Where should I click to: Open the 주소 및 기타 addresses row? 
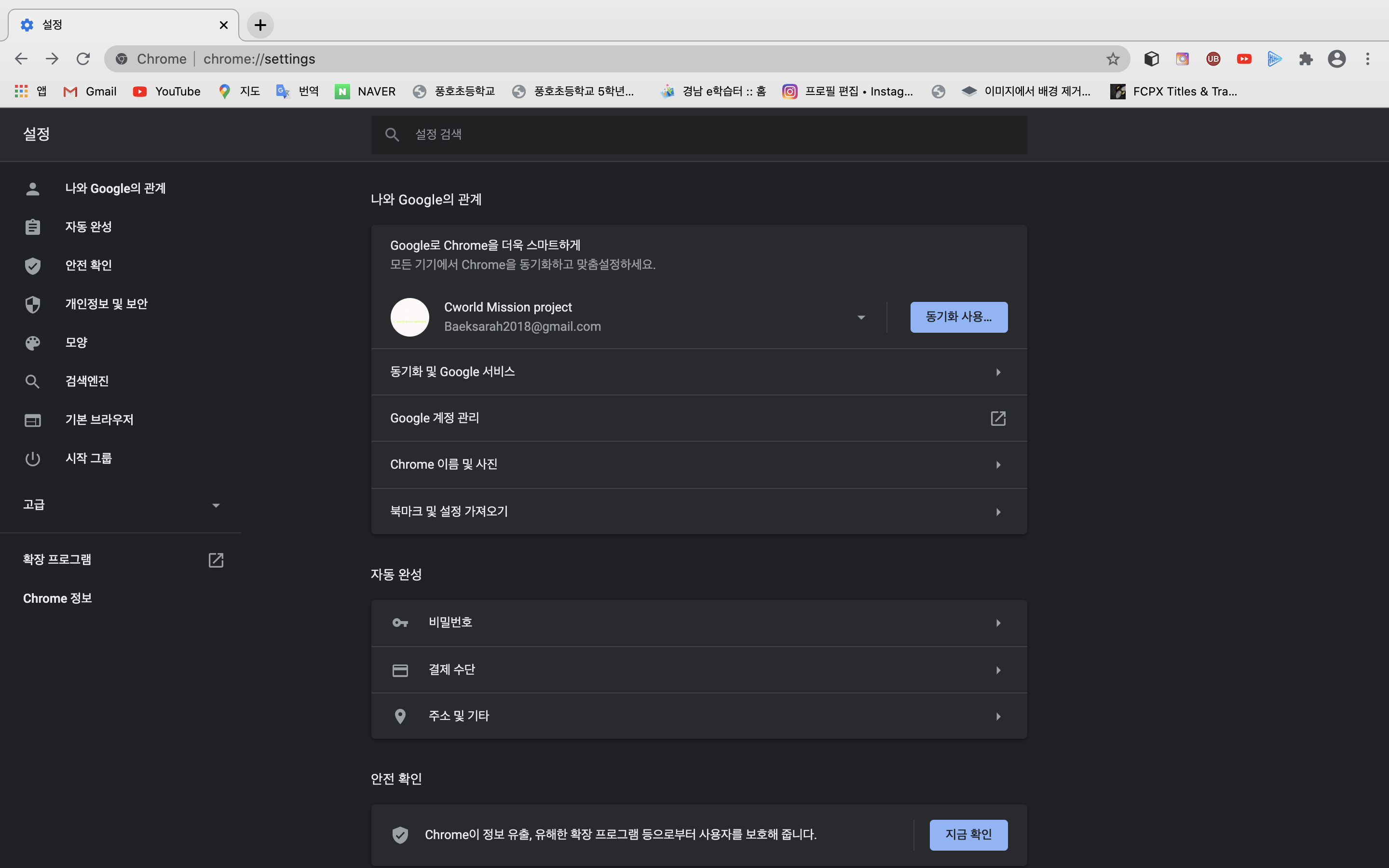coord(699,716)
